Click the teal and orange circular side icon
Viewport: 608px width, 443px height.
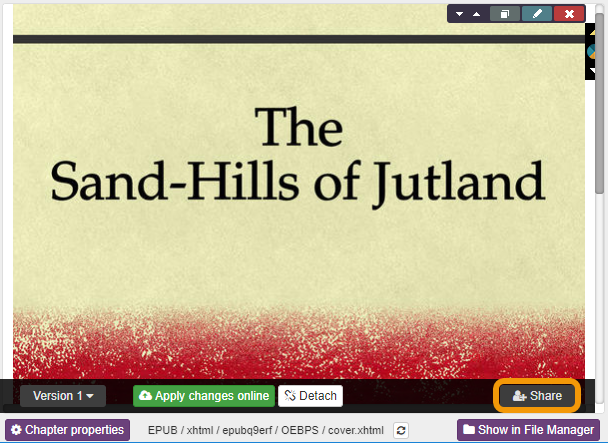point(590,51)
